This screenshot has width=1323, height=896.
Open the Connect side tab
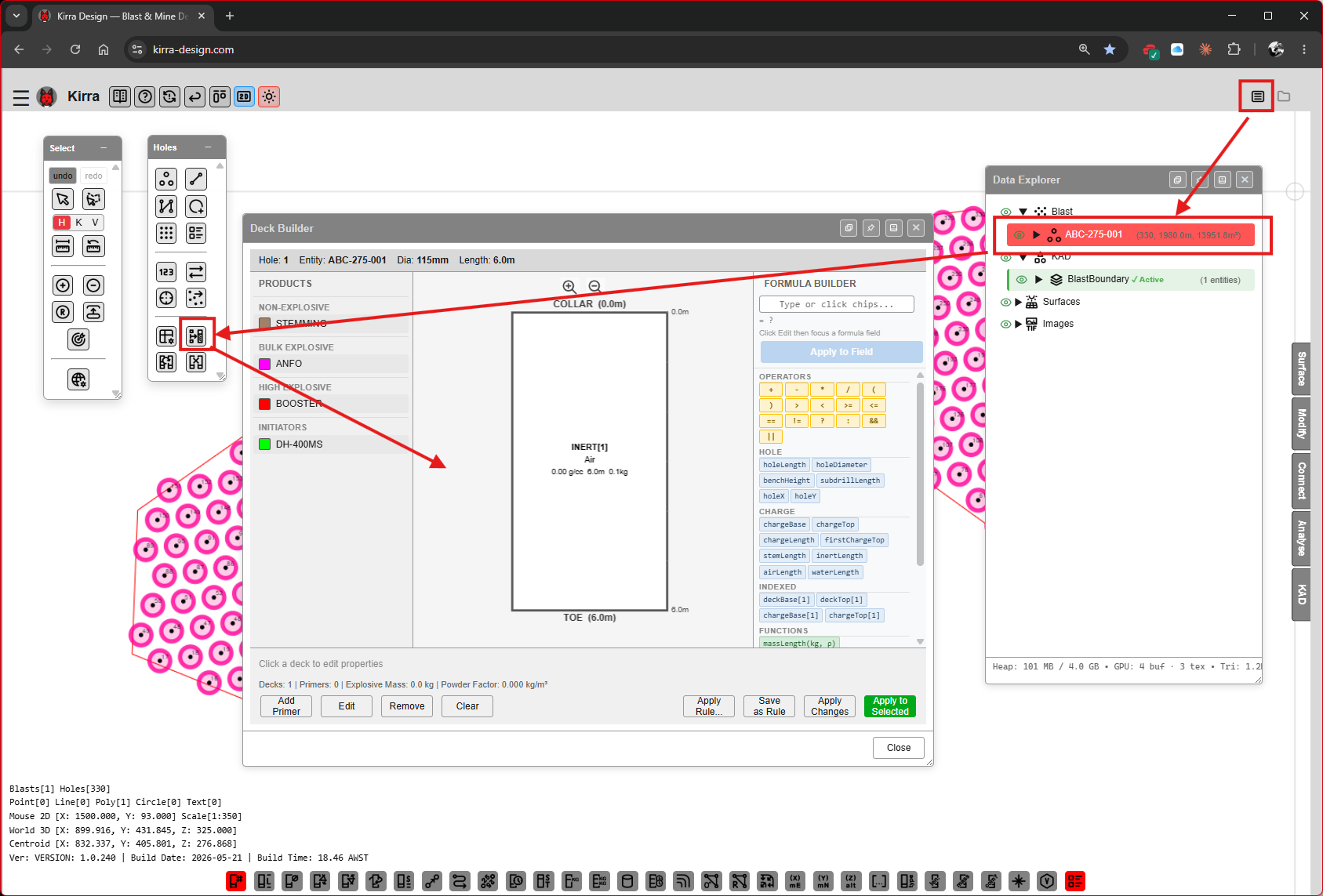click(x=1301, y=481)
